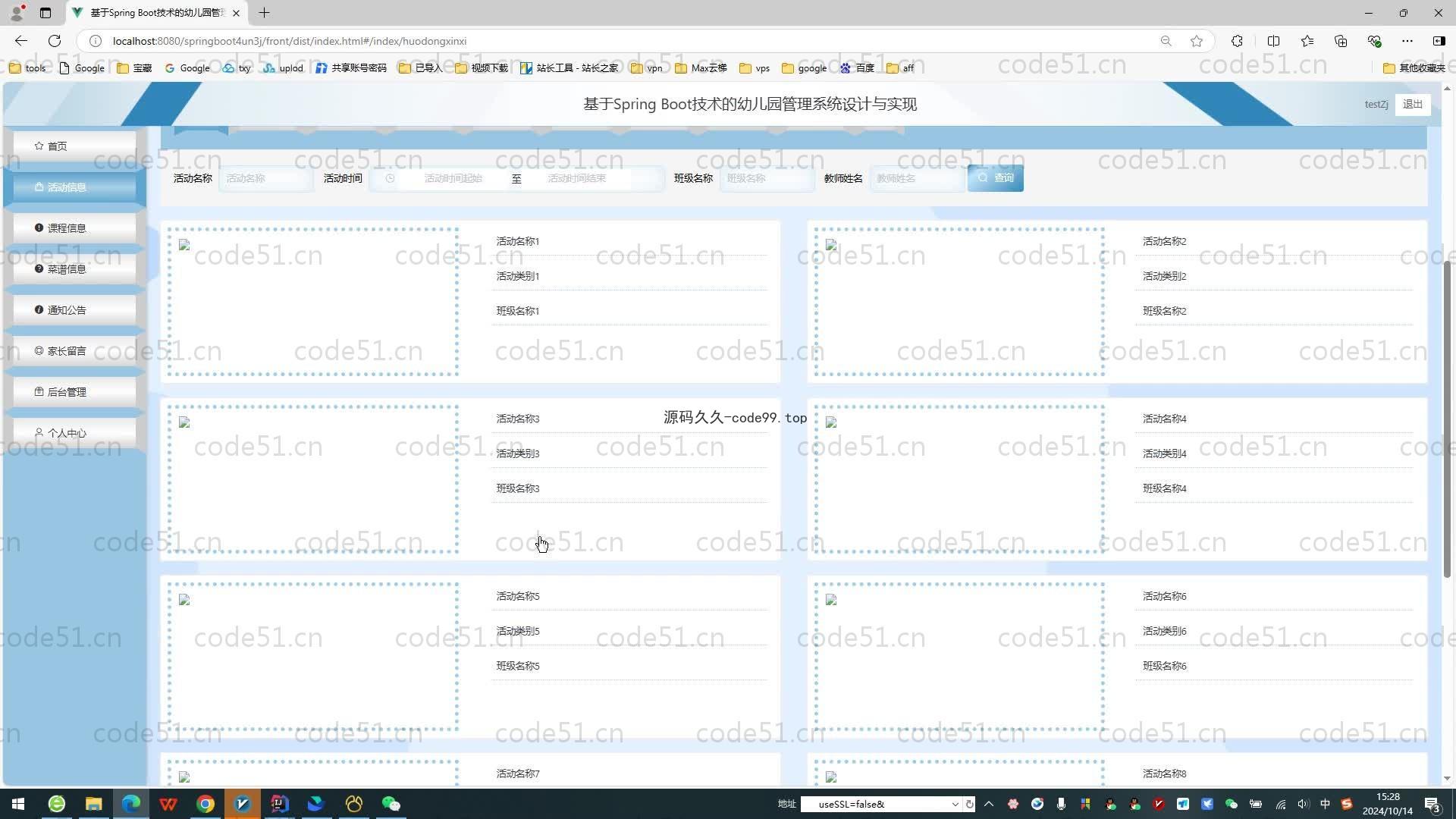Open the 活动名称4 card image
The image size is (1456, 819).
click(959, 479)
